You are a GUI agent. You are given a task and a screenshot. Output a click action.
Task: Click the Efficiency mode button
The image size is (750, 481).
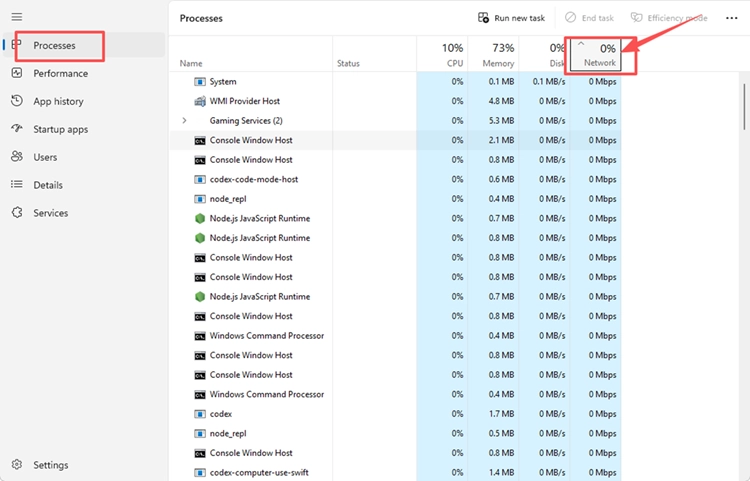tap(669, 18)
